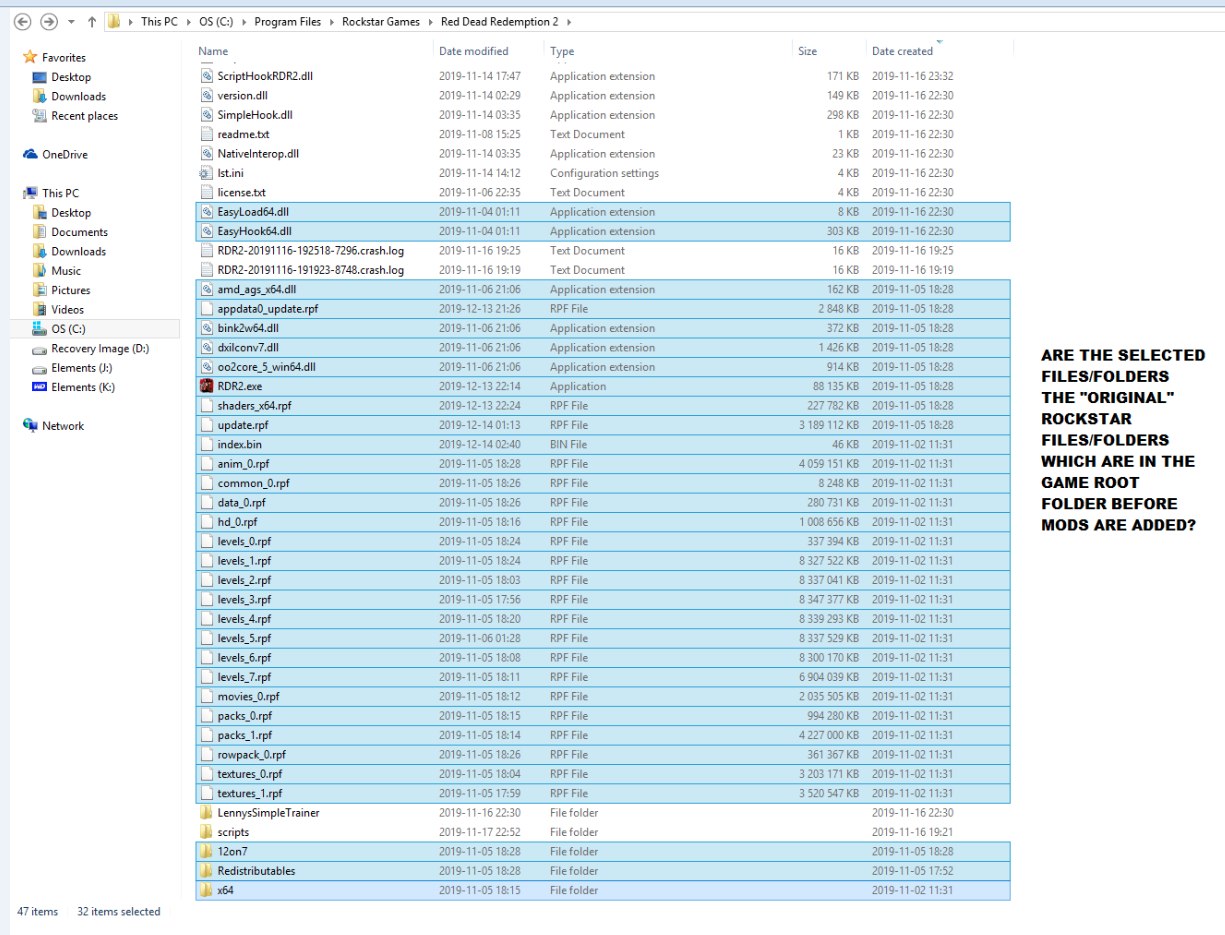1225x935 pixels.
Task: Click the OS (C:) drive icon in sidebar
Action: (40, 329)
